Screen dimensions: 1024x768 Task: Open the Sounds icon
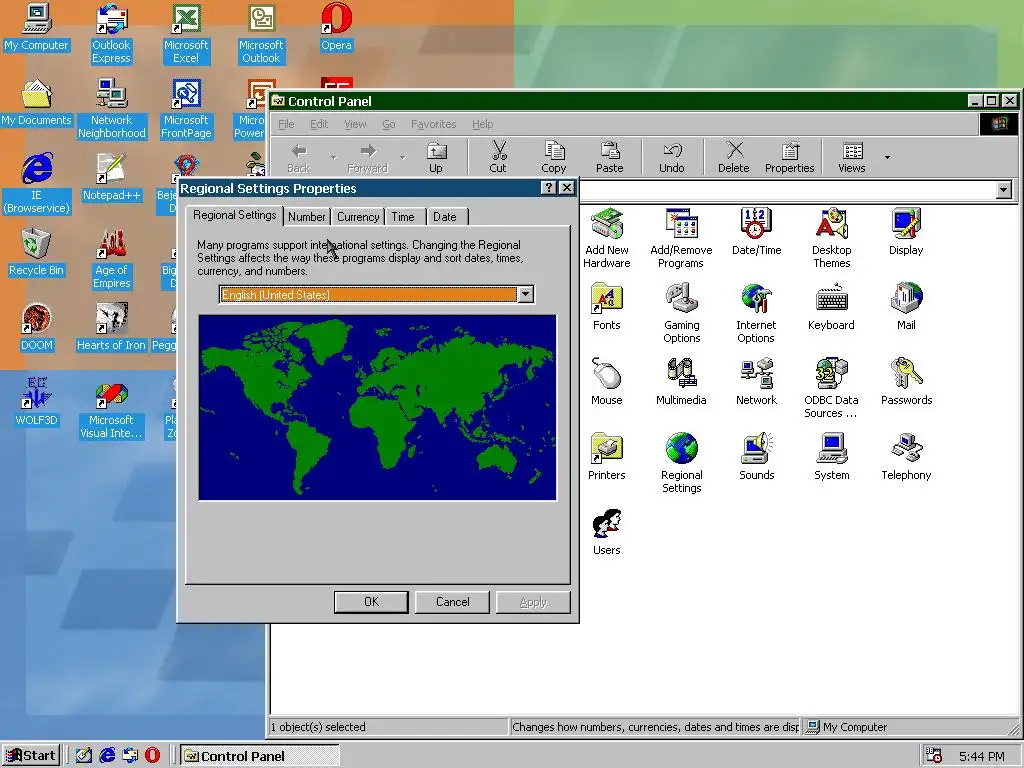tap(756, 456)
